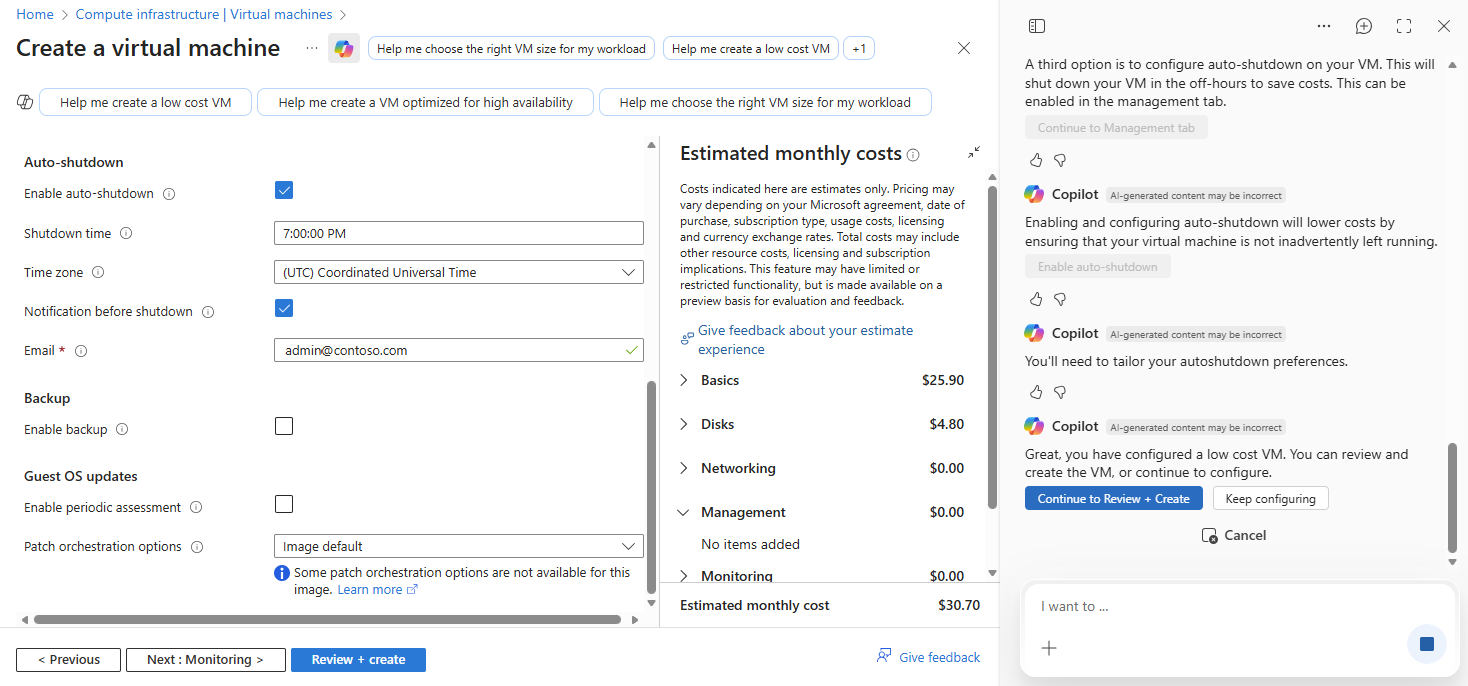Click the add attachment plus icon

pyautogui.click(x=1049, y=648)
